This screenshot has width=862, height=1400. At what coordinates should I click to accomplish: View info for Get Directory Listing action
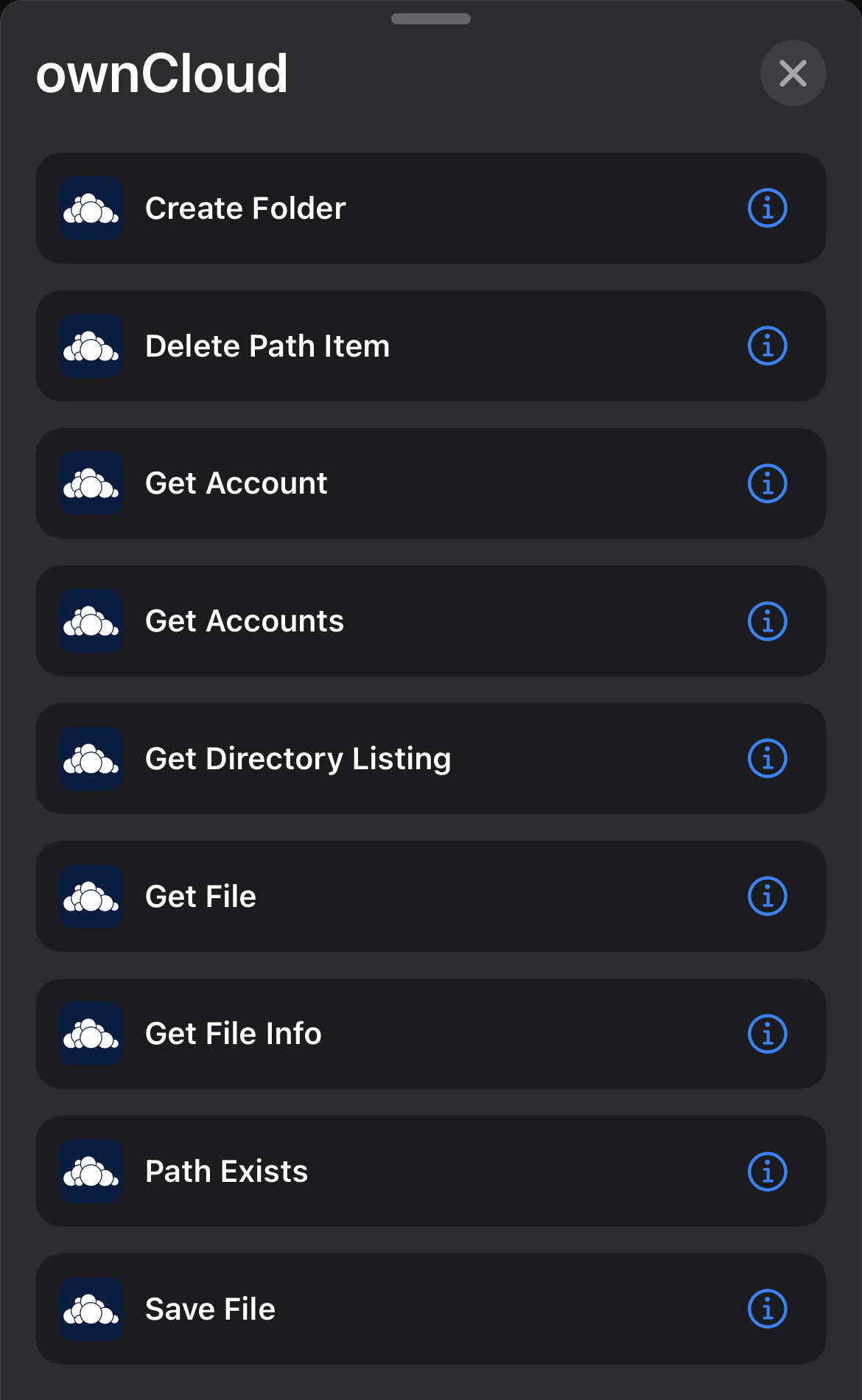click(768, 759)
